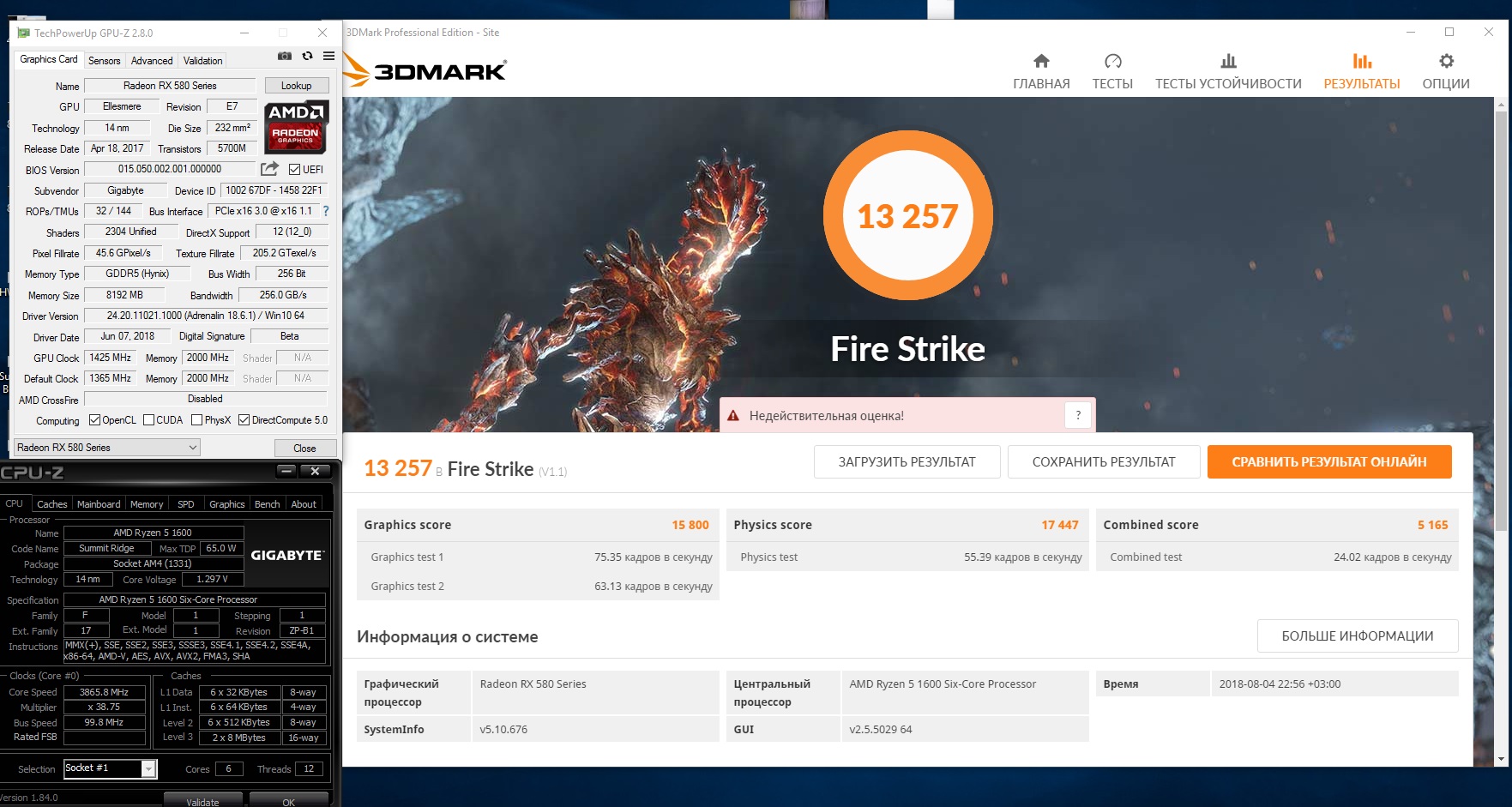Click the question mark help on warning
This screenshot has height=807, width=1512.
click(x=1078, y=415)
